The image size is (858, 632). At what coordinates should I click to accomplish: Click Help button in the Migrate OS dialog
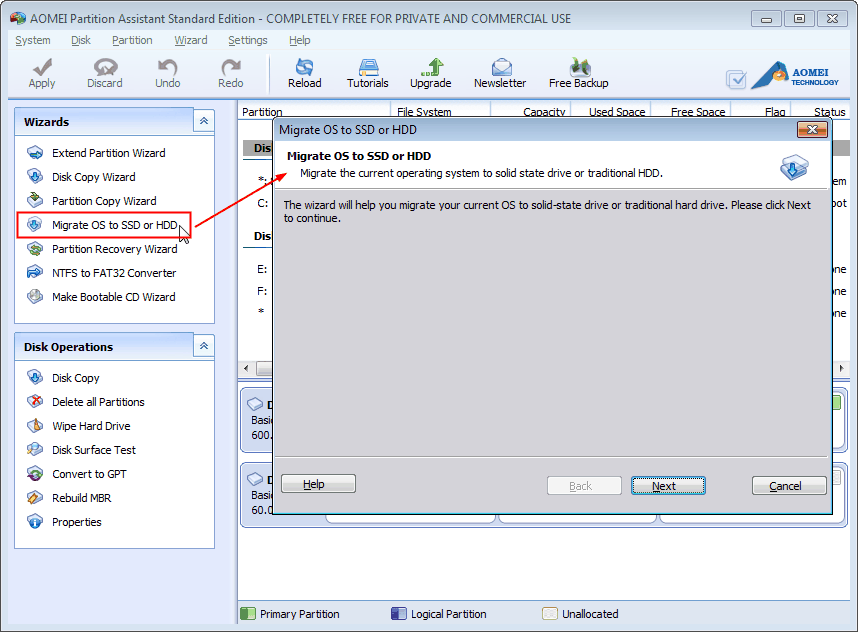click(x=318, y=484)
